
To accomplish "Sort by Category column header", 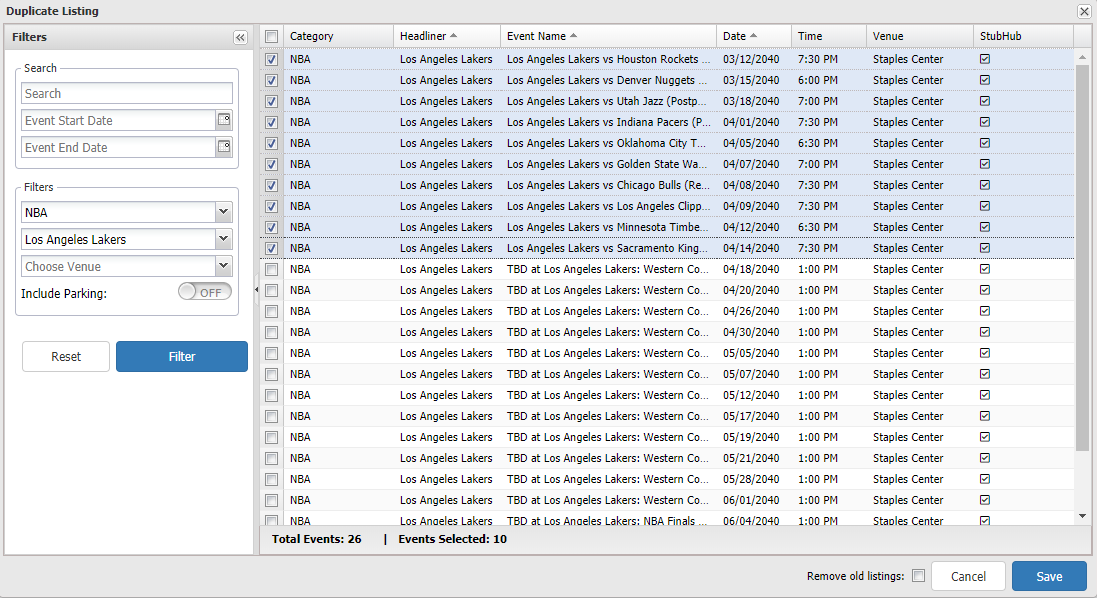I will point(339,36).
